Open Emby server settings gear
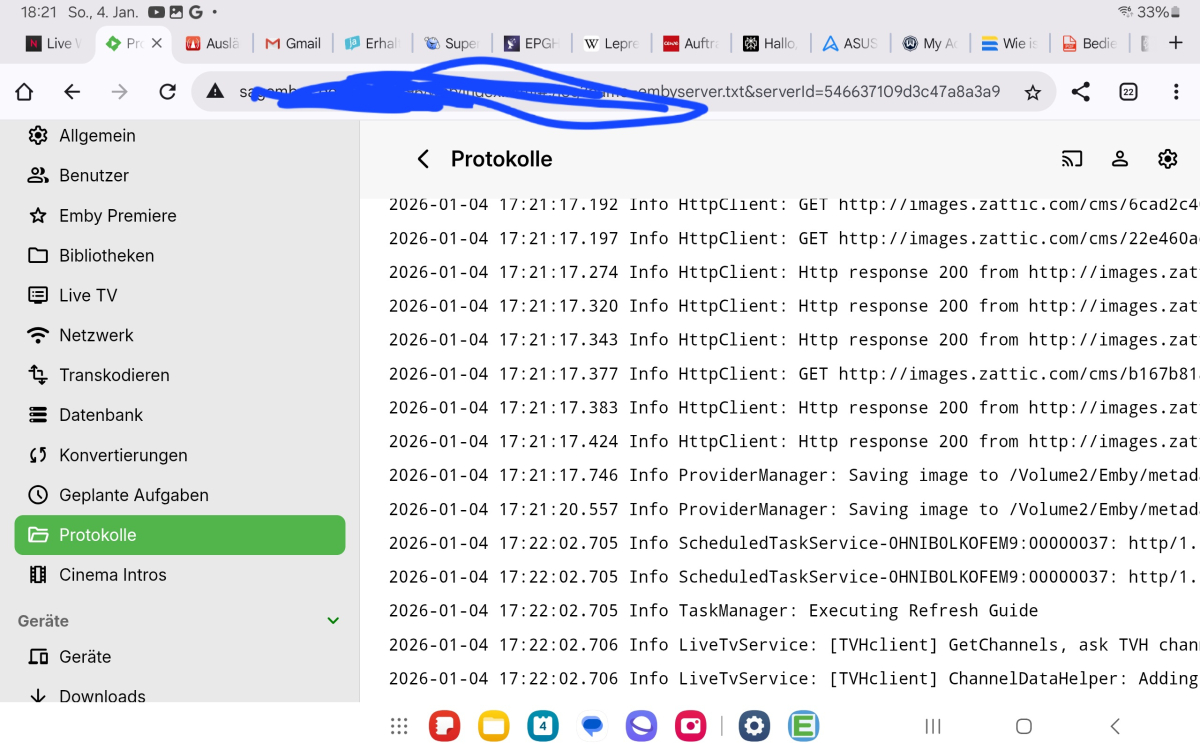The width and height of the screenshot is (1200, 750). click(x=1167, y=158)
